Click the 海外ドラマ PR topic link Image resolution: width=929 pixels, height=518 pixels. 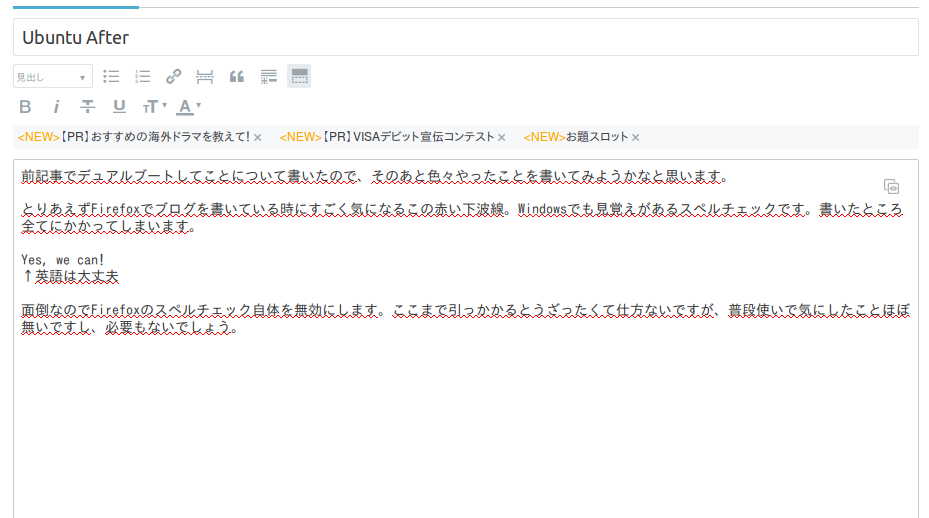click(x=134, y=137)
